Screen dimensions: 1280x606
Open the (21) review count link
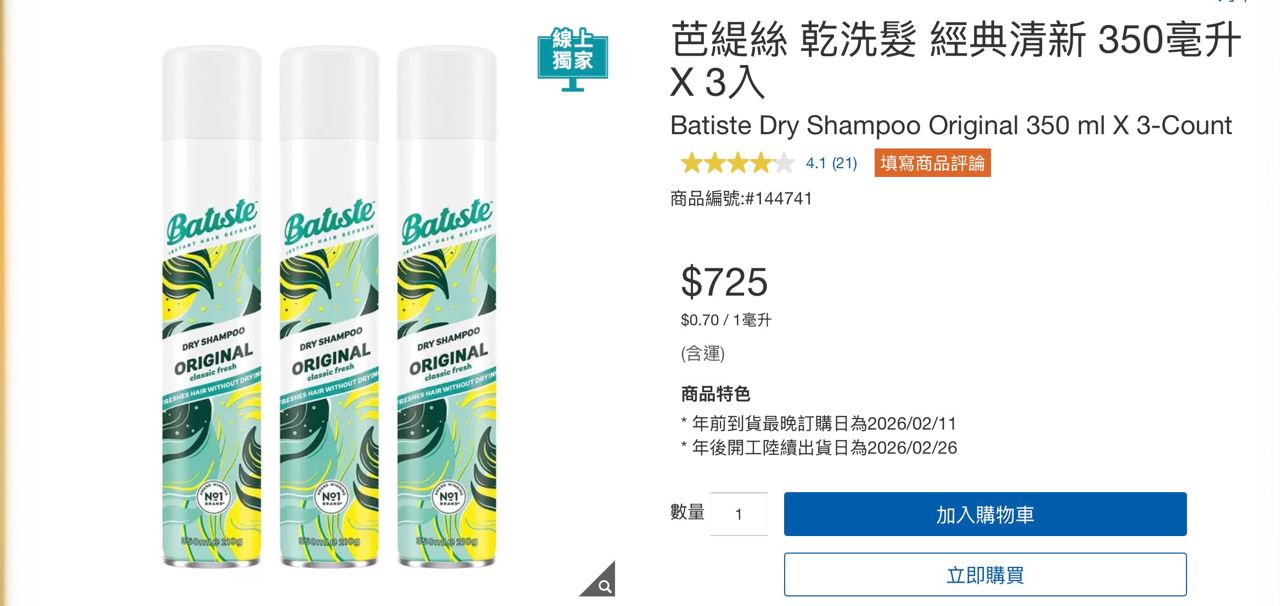pyautogui.click(x=845, y=163)
